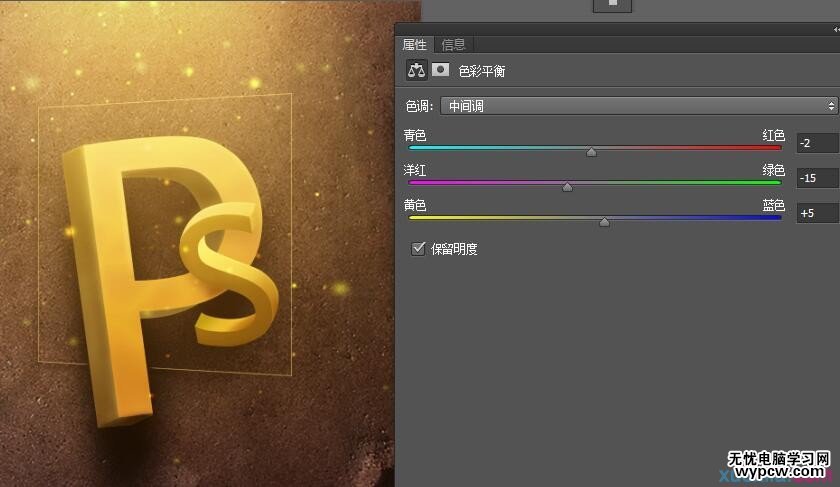Viewport: 840px width, 487px height.
Task: Switch to the 信息 tab
Action: click(453, 44)
